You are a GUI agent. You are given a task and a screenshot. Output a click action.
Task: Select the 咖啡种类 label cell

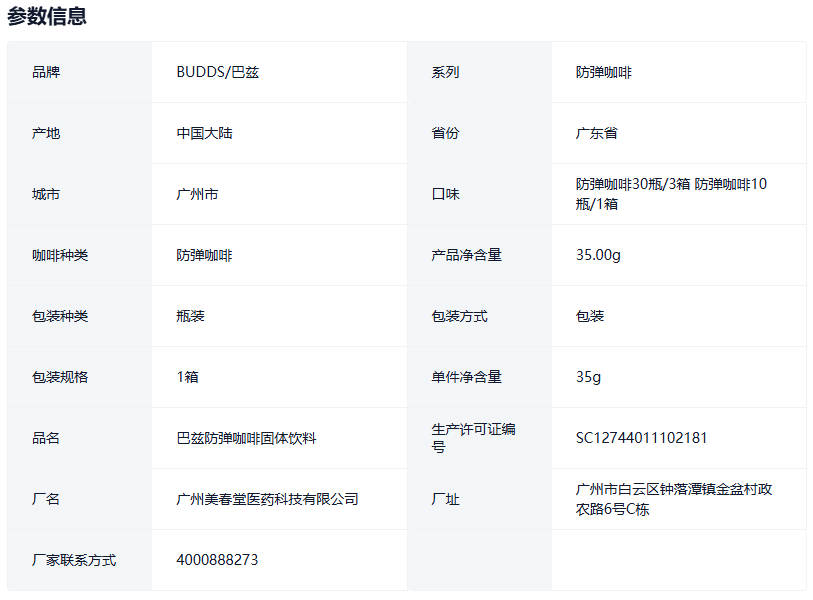click(79, 255)
